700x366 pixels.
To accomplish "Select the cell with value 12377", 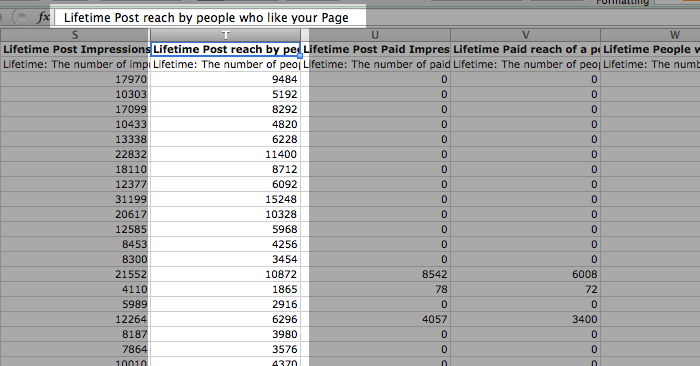I will (75, 184).
